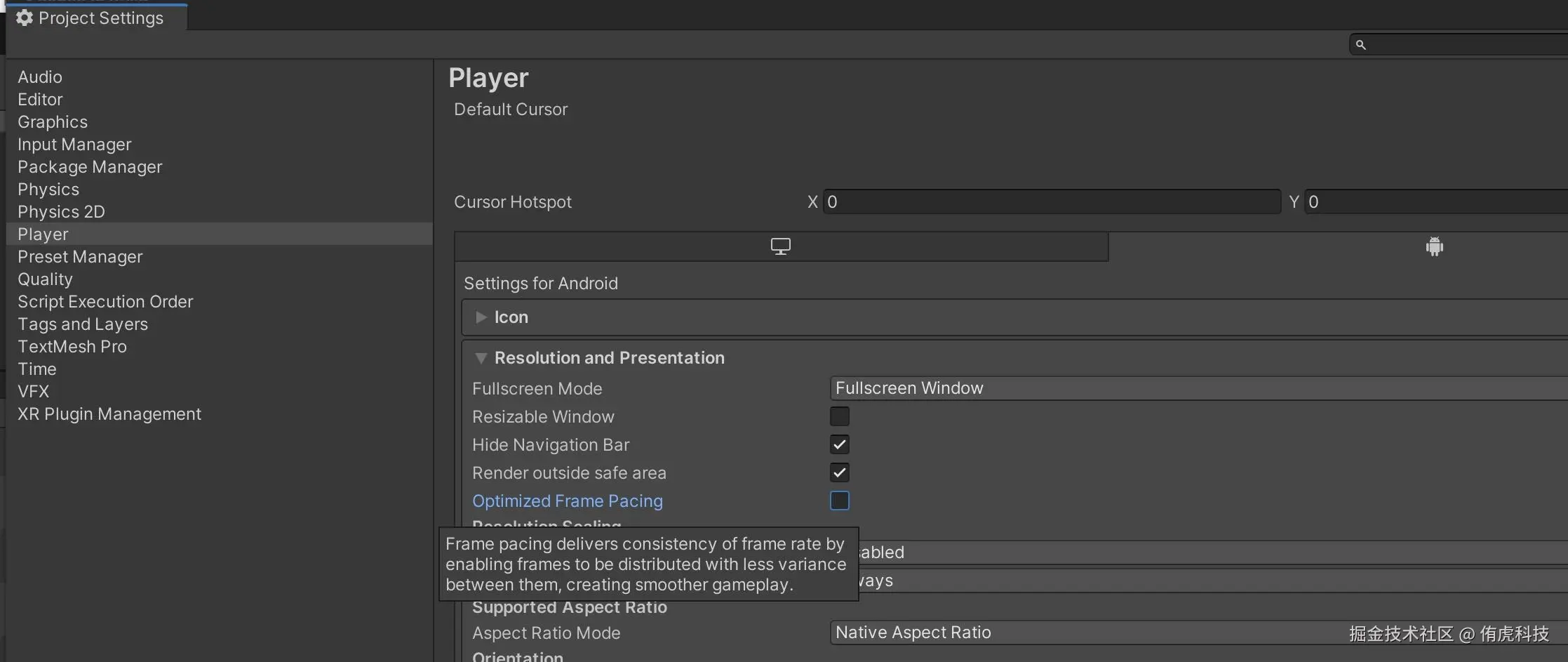Enable the Resizable Window checkbox

coord(839,416)
